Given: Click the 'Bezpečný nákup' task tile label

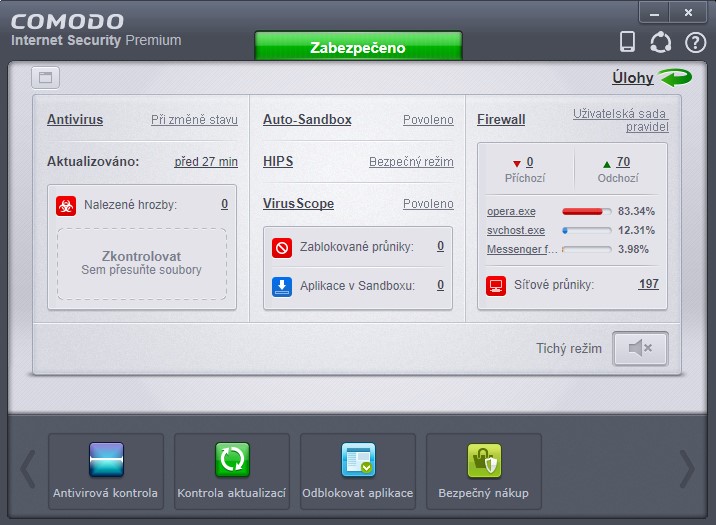Looking at the screenshot, I should point(484,493).
